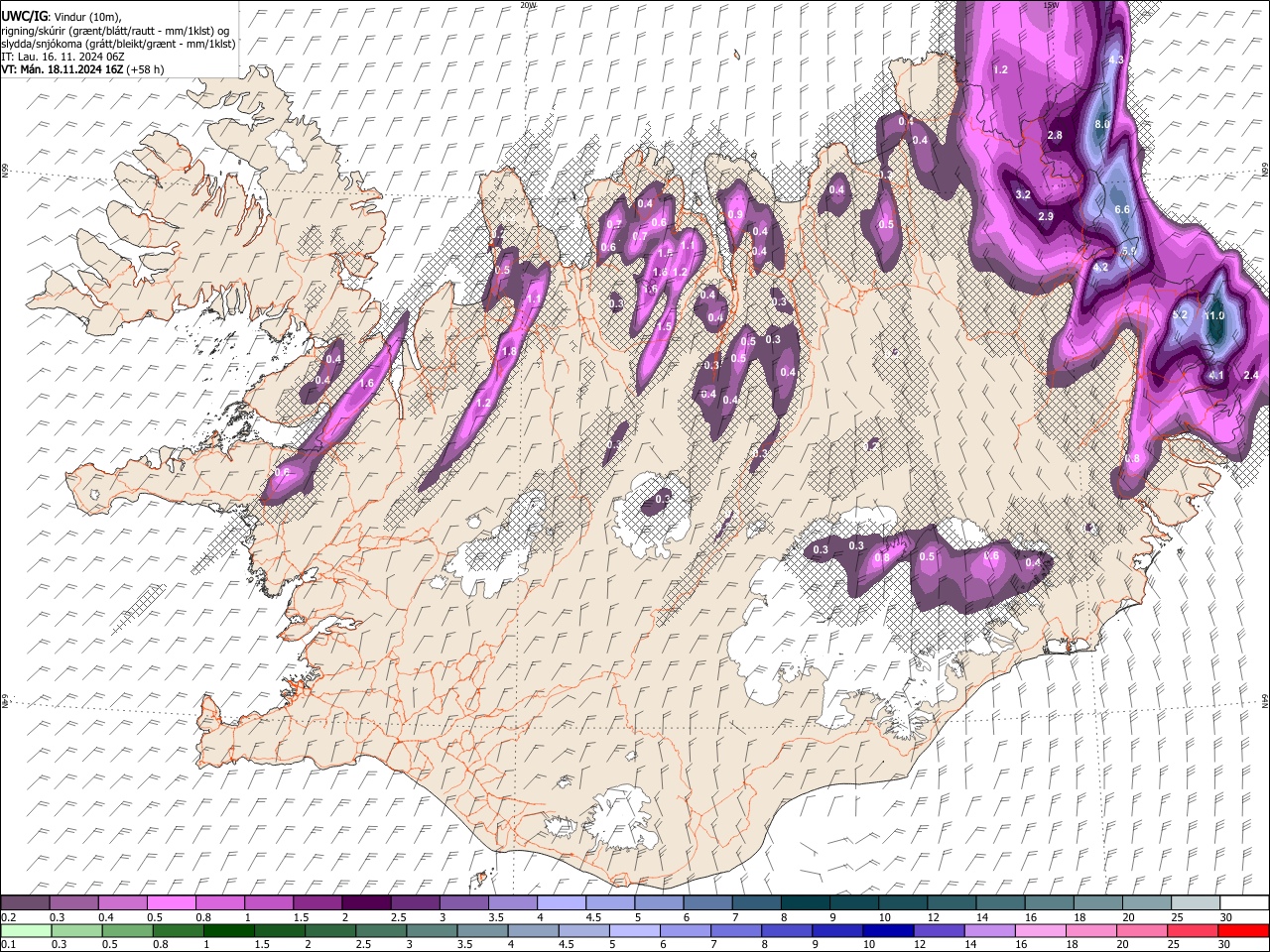This screenshot has height=952, width=1270.
Task: Click the "IT: Lau. 16. 11. 2024 06Z" line
Action: (x=63, y=57)
